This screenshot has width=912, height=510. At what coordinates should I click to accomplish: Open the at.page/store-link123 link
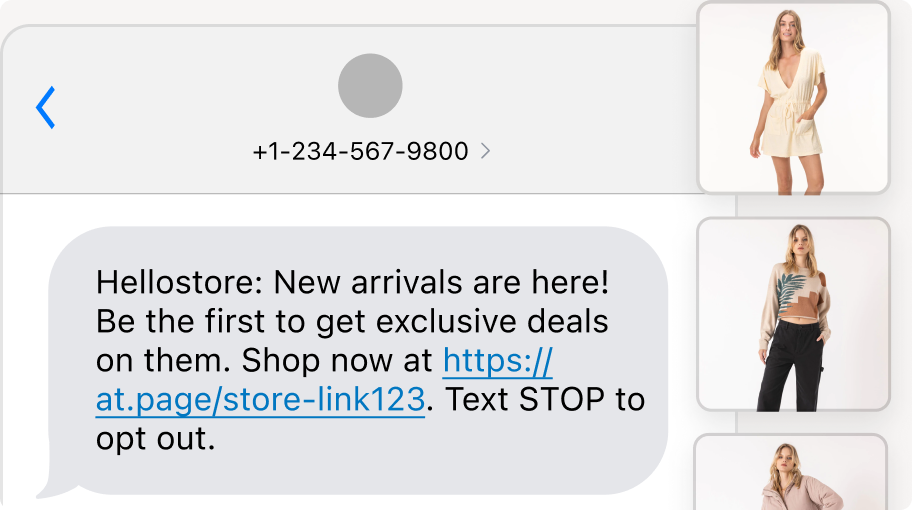(x=260, y=401)
